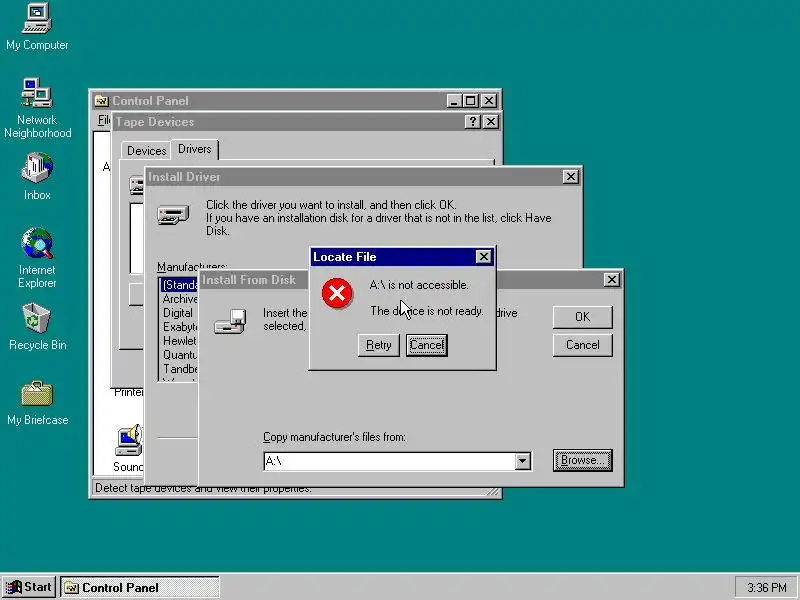Close the Control Panel window
This screenshot has height=600, width=800.
pos(489,101)
